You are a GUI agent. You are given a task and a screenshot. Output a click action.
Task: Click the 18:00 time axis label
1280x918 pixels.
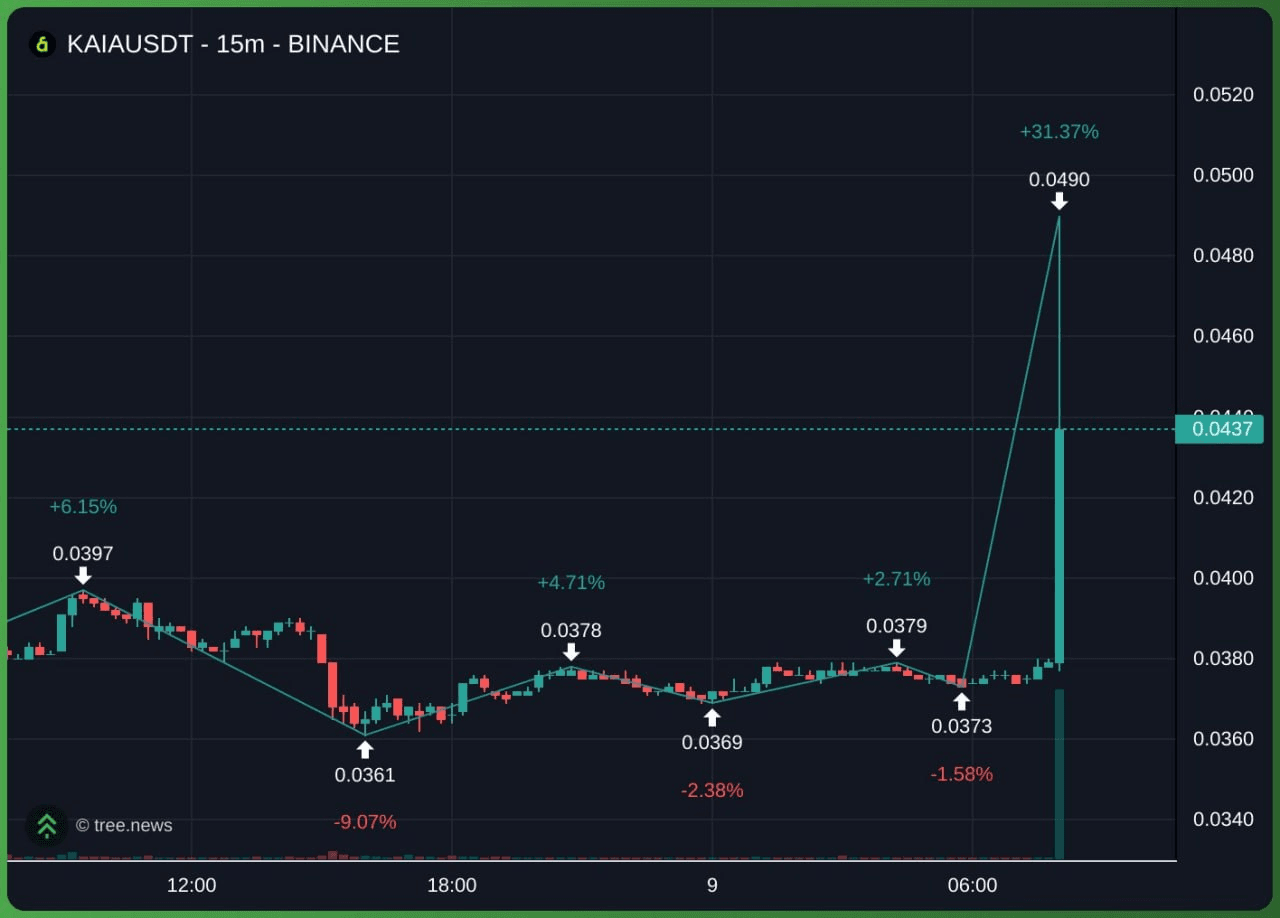[x=451, y=885]
